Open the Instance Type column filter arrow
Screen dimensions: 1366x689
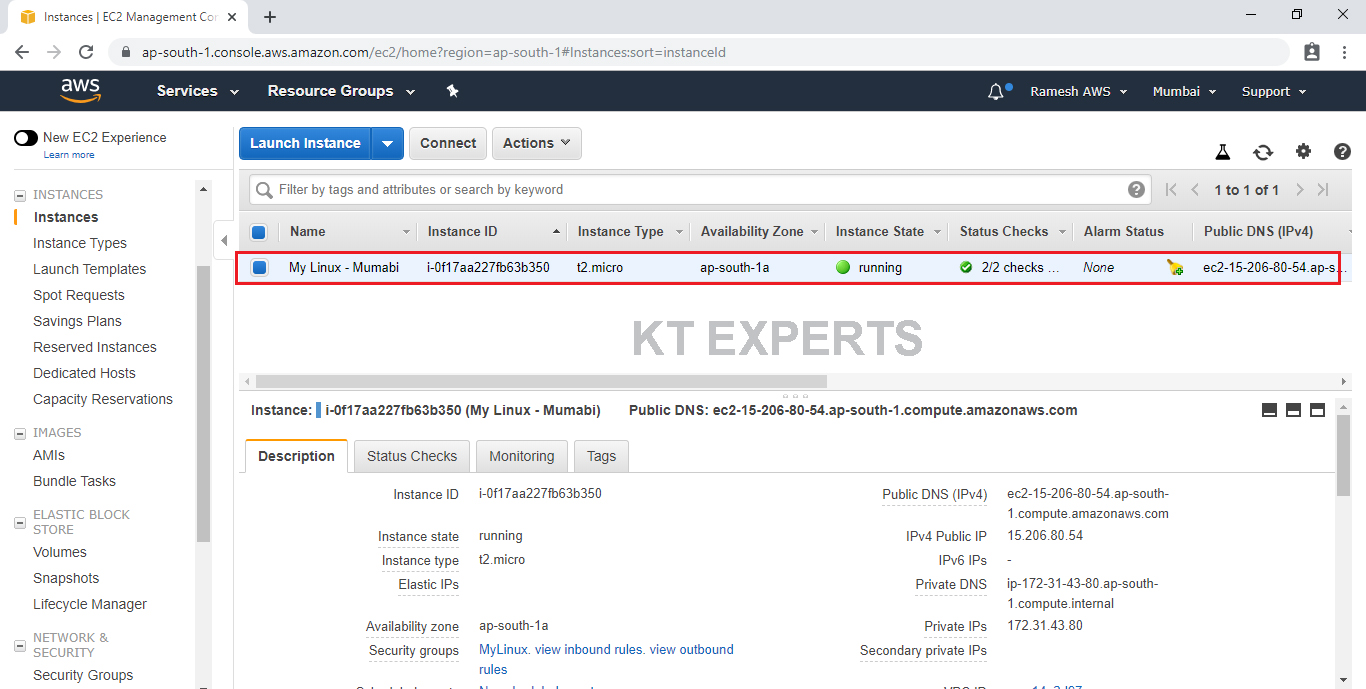pos(679,232)
